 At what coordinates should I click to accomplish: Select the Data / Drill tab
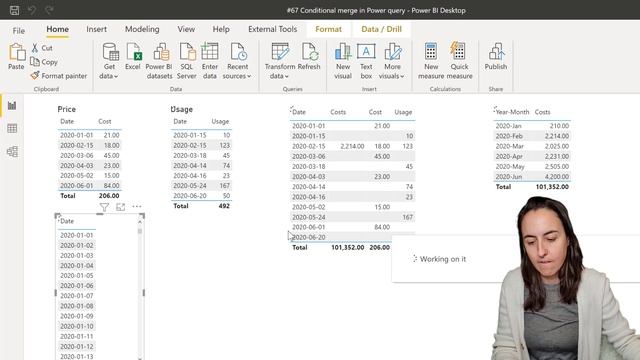381,29
